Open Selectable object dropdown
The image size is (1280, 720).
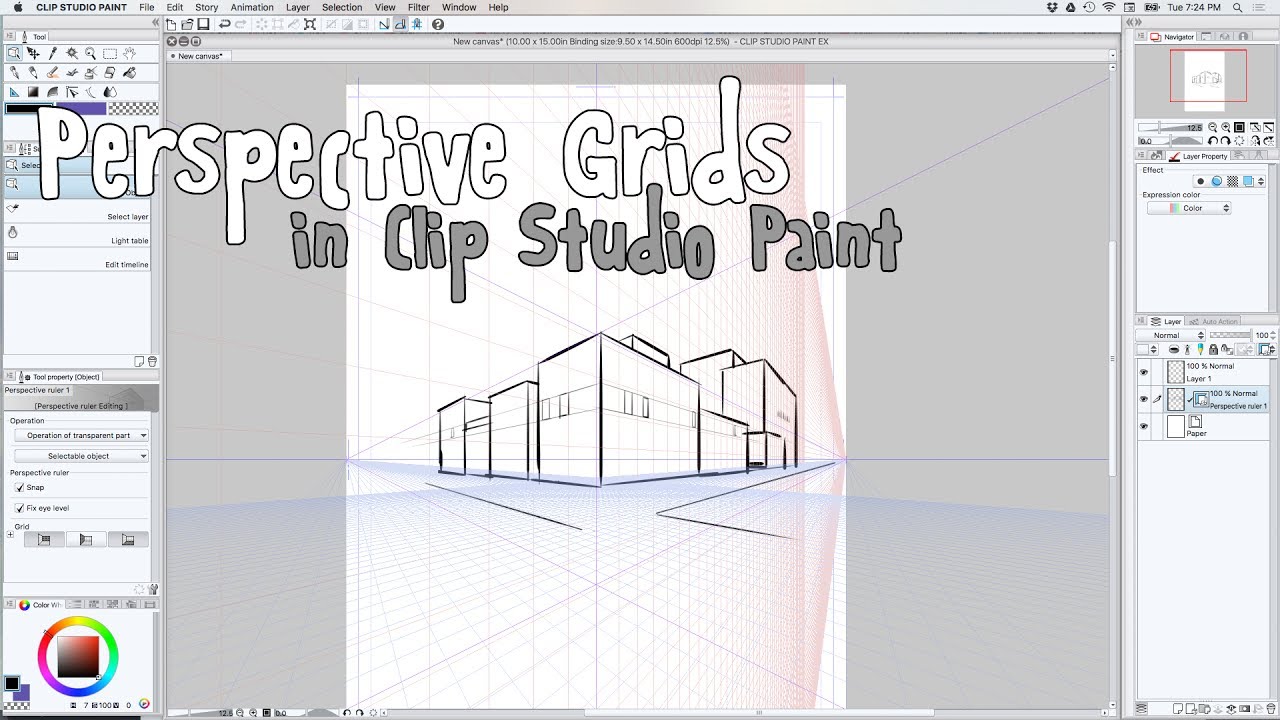81,456
